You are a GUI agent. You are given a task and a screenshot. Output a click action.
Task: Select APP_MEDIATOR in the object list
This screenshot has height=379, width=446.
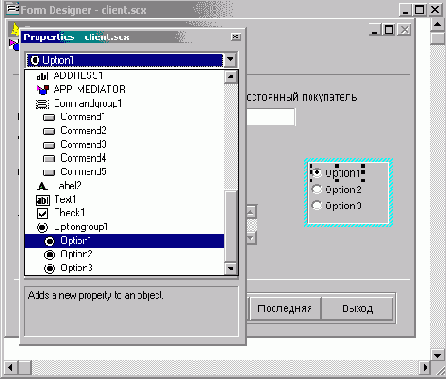pos(124,89)
